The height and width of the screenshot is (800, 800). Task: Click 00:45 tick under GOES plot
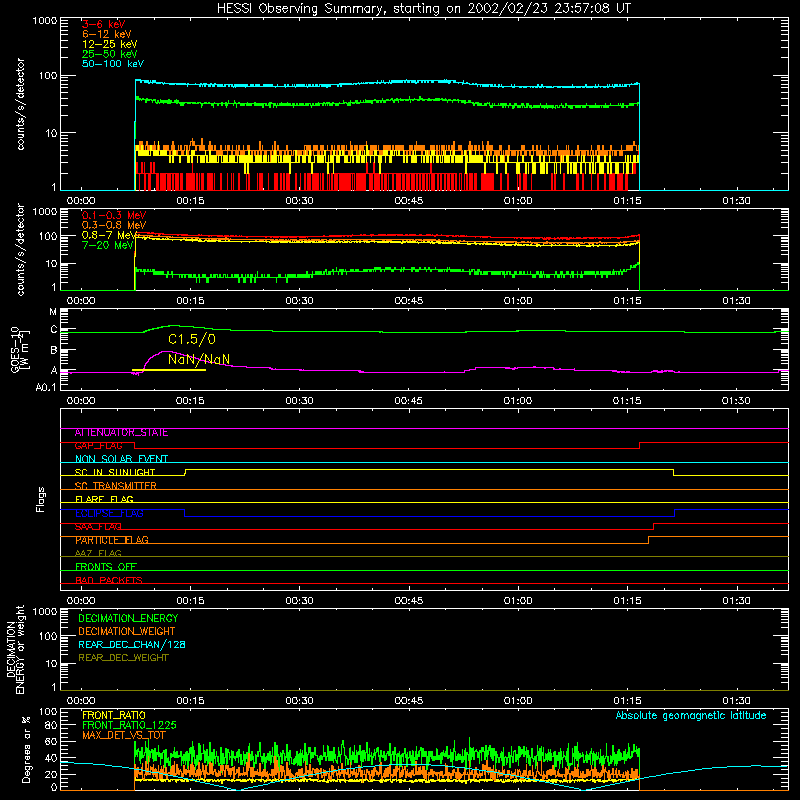click(409, 401)
